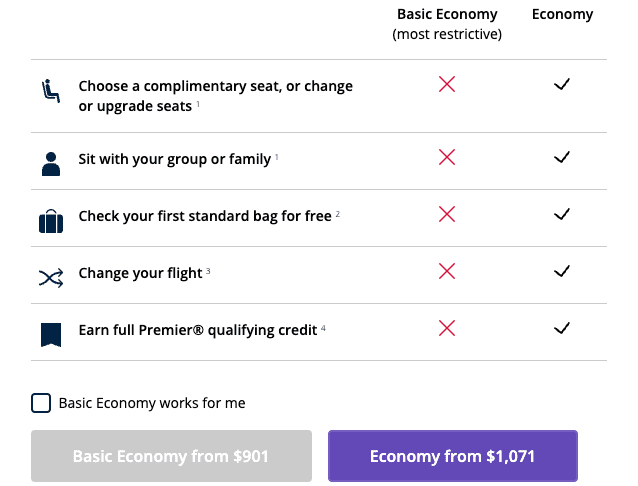Click the person icon for group seating
This screenshot has width=638, height=486.
tap(51, 164)
